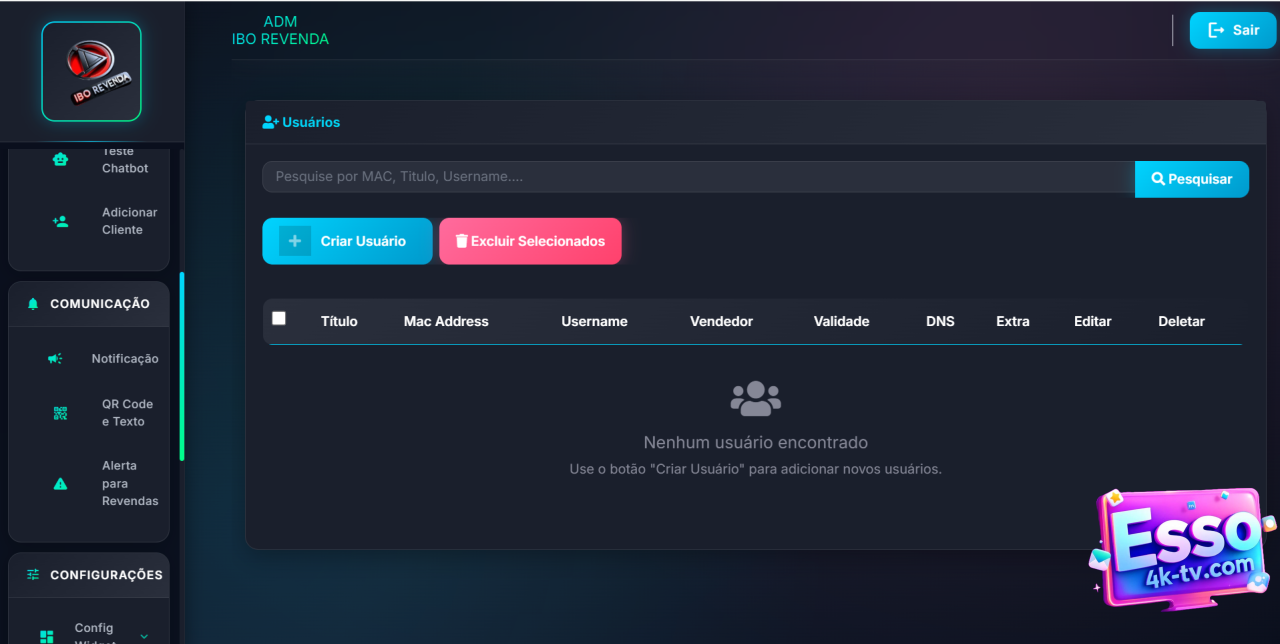Screen dimensions: 1280x644
Task: Expand the Config Widget chevron
Action: pos(144,636)
